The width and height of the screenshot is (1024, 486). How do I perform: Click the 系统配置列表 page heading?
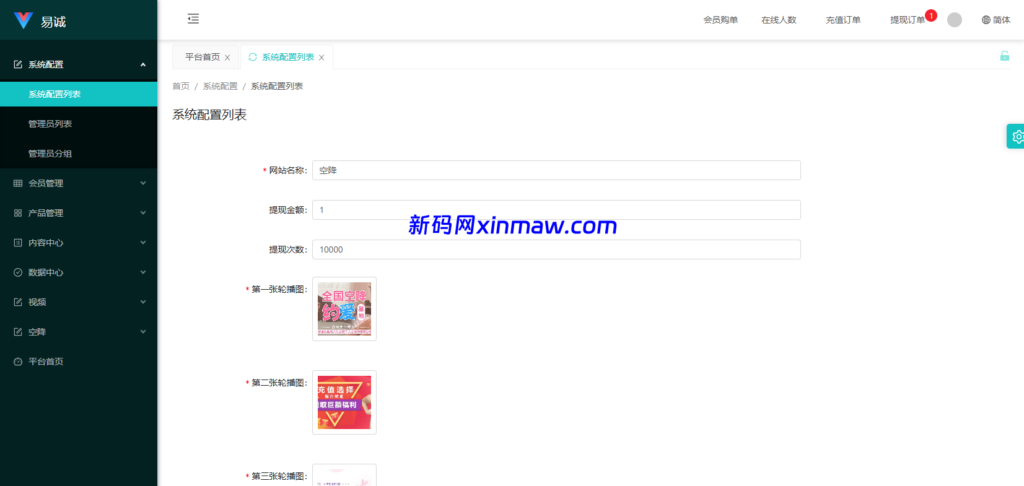(x=209, y=115)
